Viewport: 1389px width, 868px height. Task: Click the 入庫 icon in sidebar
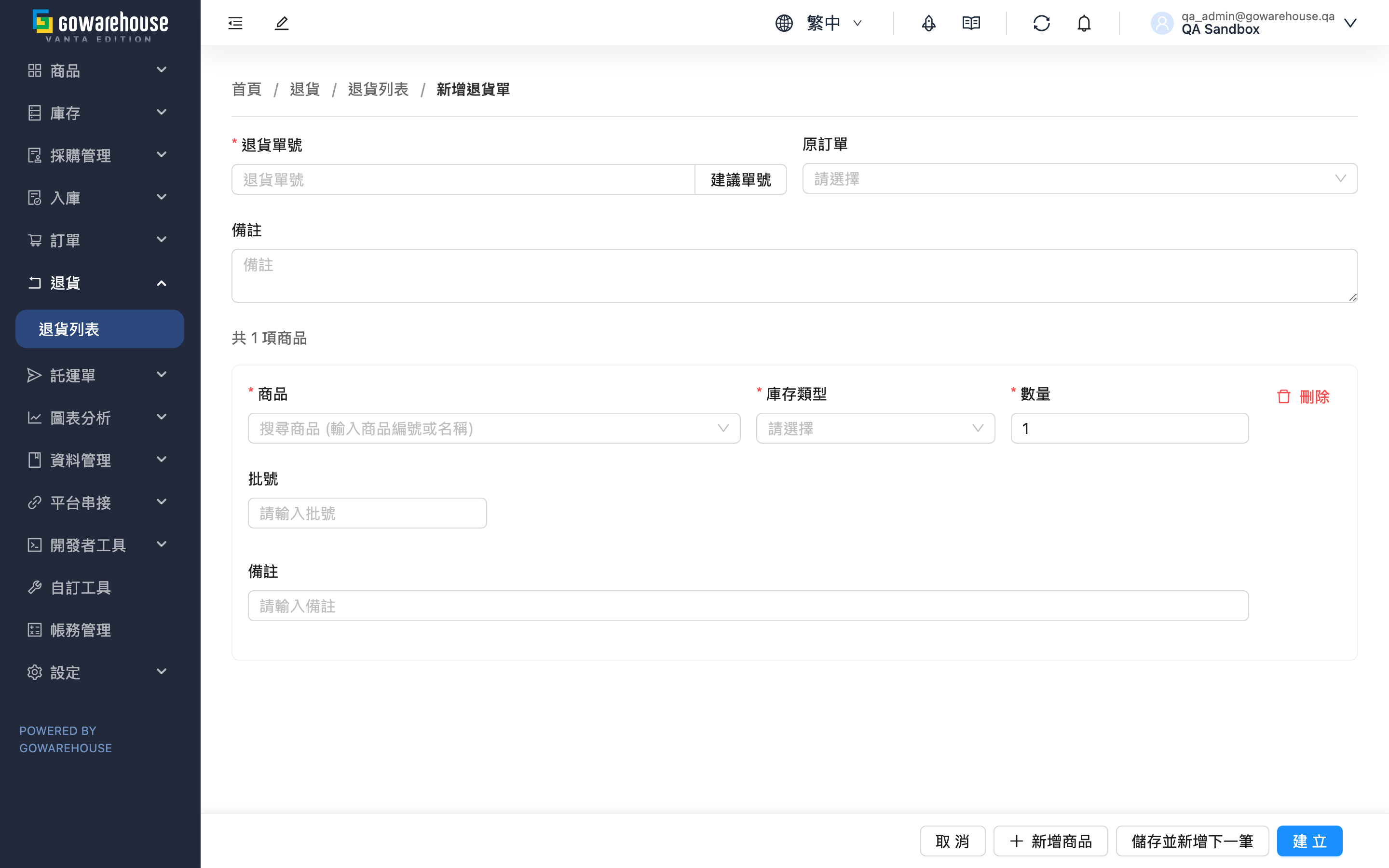pyautogui.click(x=34, y=198)
